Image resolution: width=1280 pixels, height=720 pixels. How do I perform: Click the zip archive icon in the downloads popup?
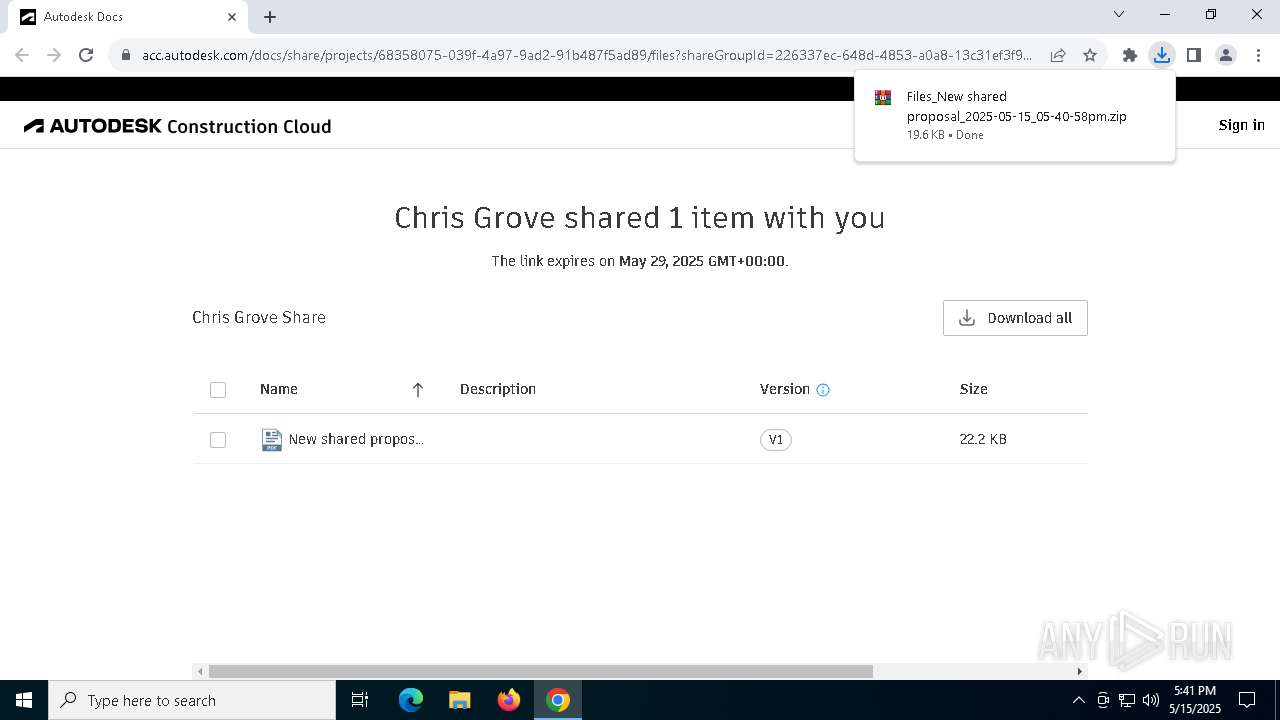883,98
